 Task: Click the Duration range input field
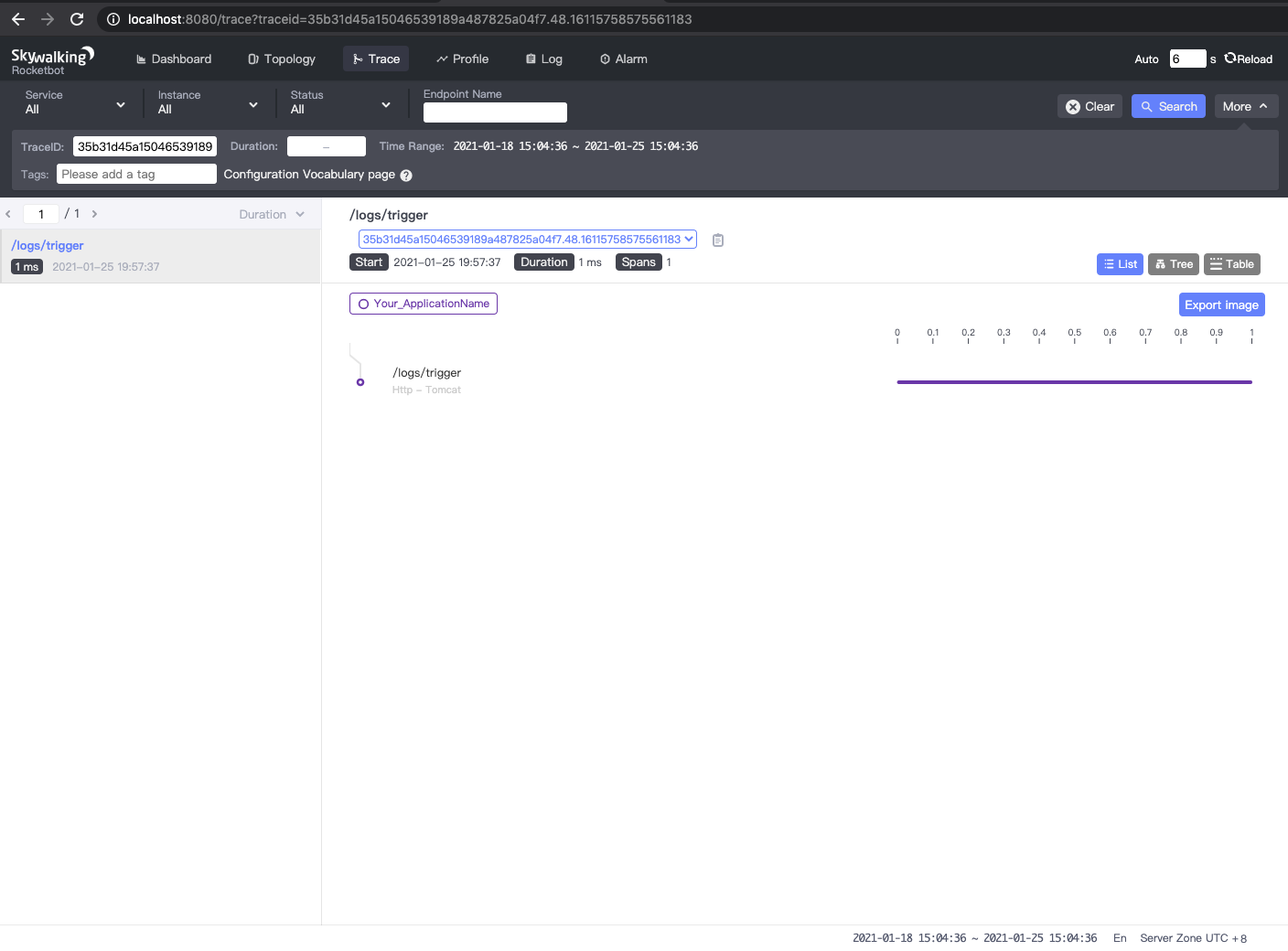tap(326, 146)
